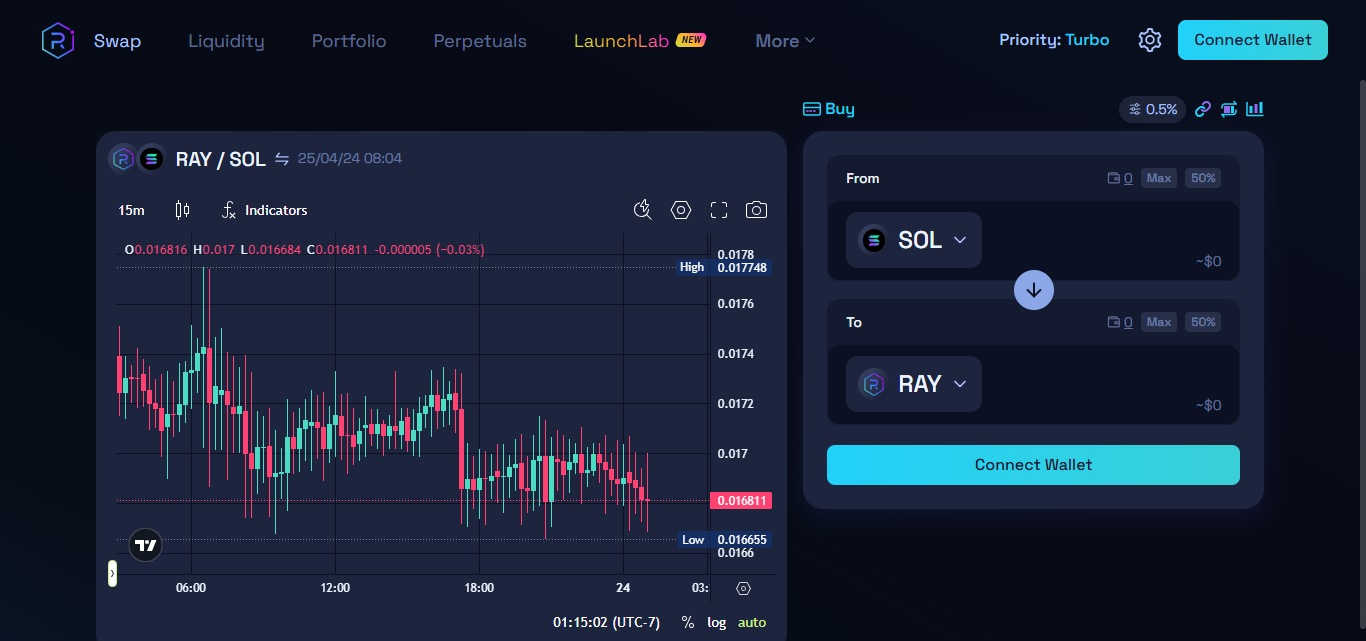The height and width of the screenshot is (641, 1366).
Task: Open chart timezone selector (UTC-7)
Action: pos(606,622)
